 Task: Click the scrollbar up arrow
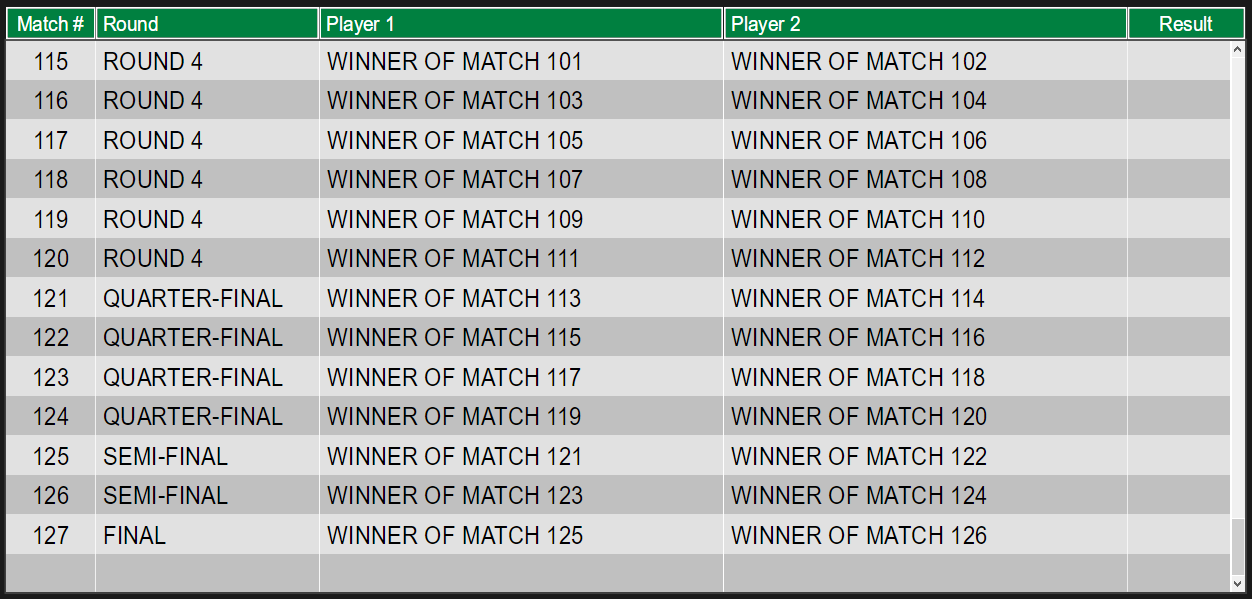coord(1238,48)
